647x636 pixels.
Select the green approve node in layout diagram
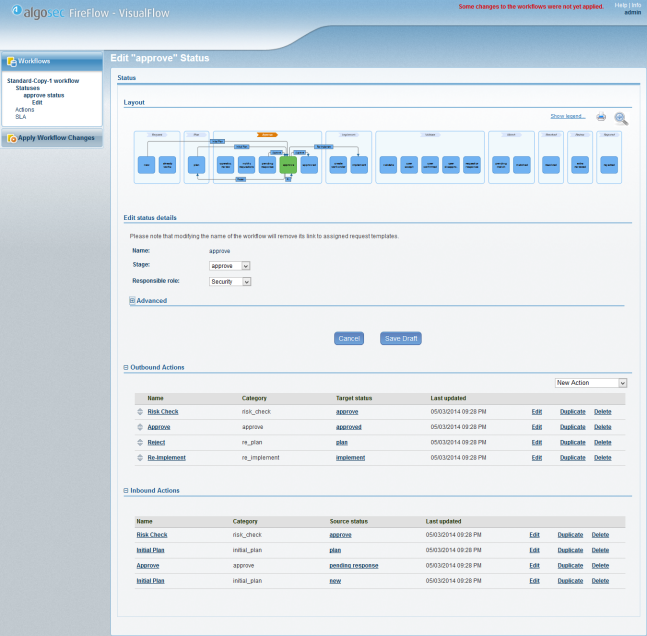pos(288,164)
